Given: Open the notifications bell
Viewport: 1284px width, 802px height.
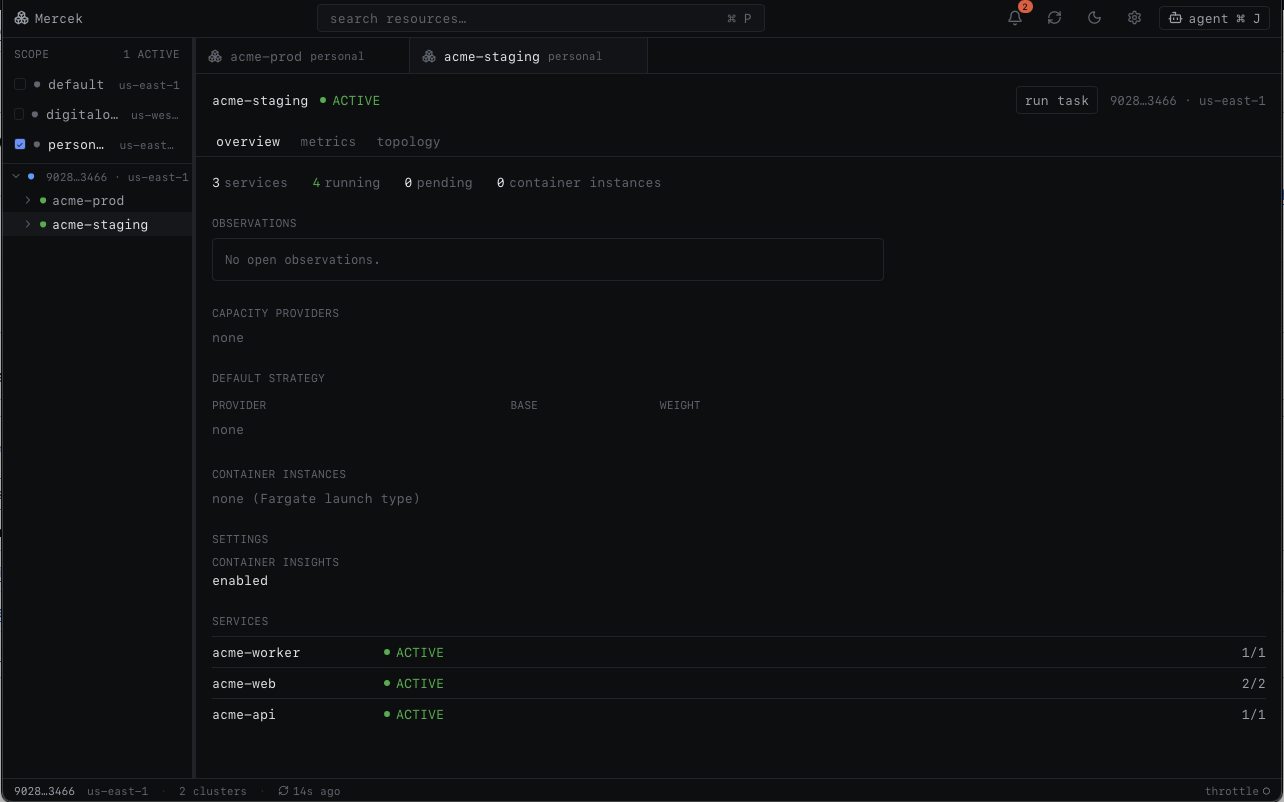Looking at the screenshot, I should [1015, 18].
